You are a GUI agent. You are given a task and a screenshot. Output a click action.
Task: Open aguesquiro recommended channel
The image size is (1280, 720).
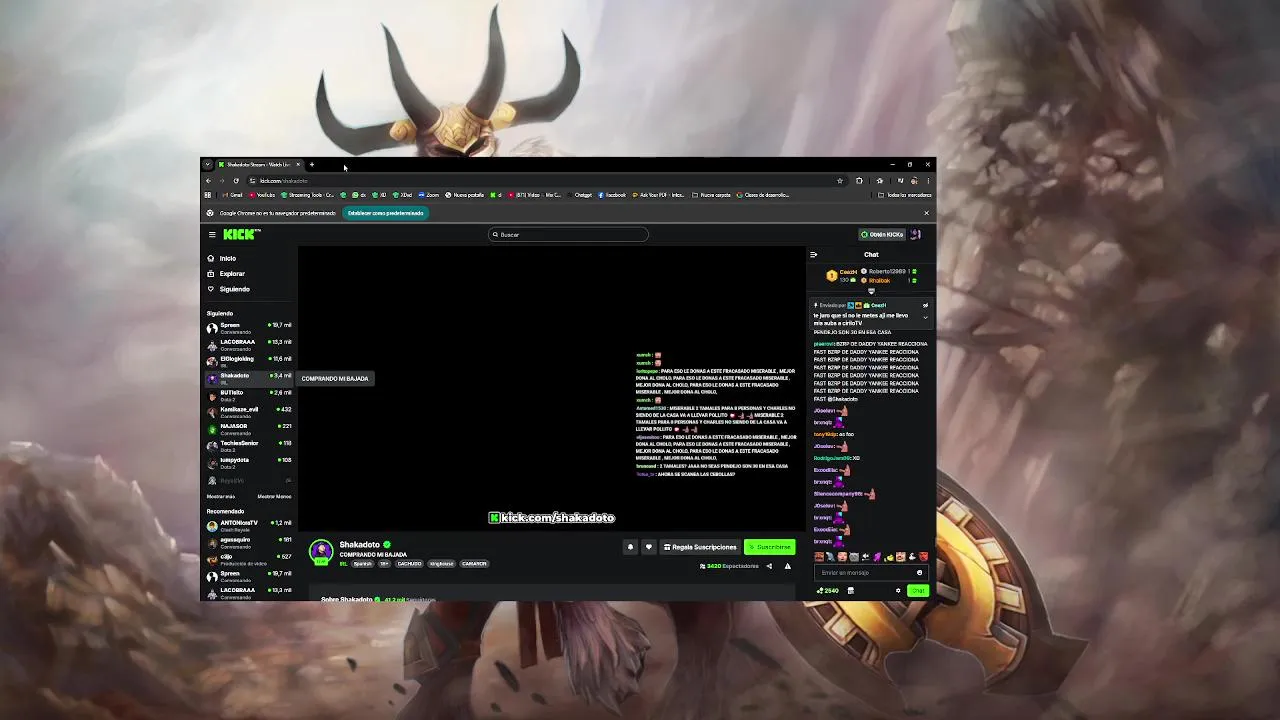(249, 543)
